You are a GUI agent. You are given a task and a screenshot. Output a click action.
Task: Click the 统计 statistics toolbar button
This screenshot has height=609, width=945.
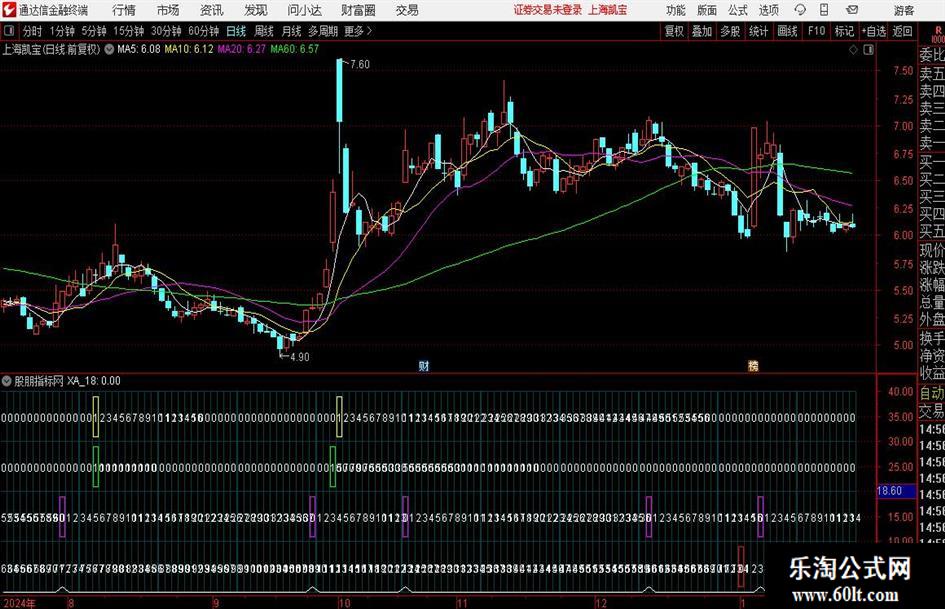(x=758, y=31)
